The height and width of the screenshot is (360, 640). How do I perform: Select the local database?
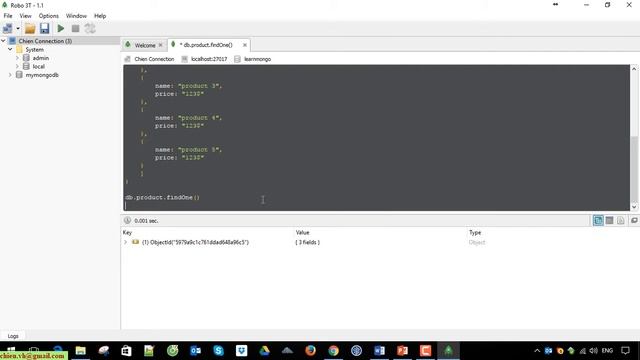[x=38, y=66]
